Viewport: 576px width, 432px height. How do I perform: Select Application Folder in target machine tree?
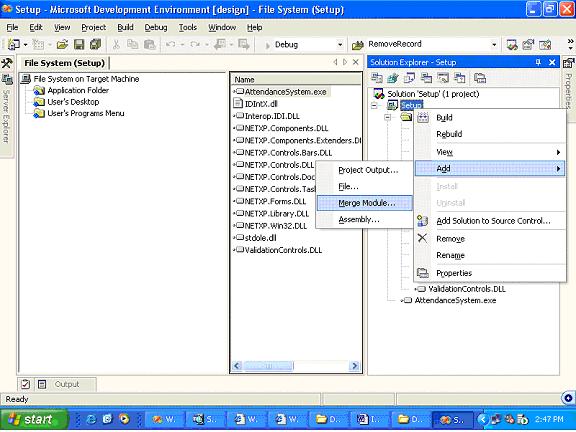click(78, 90)
